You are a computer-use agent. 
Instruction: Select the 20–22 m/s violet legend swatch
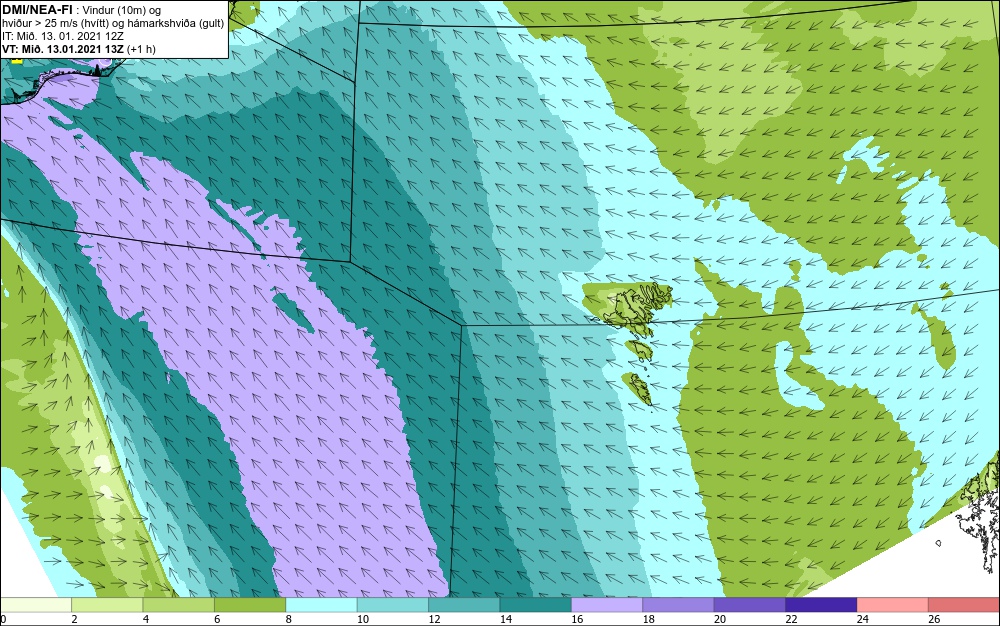750,605
